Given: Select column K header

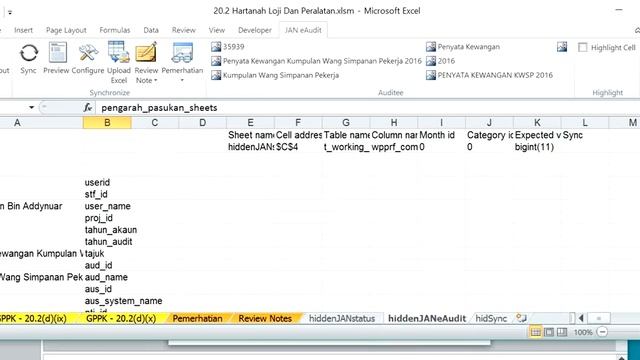Looking at the screenshot, I should coord(537,122).
